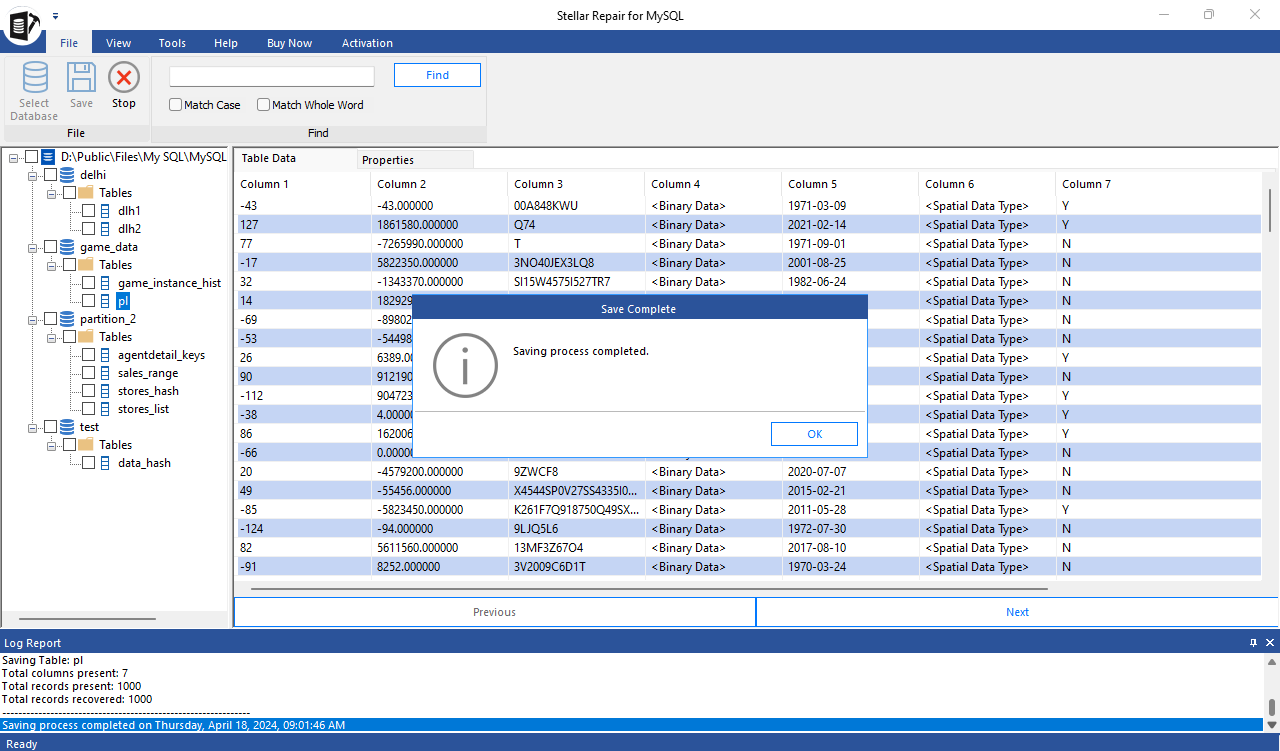
Task: Collapse the Tables node under delhi
Action: tap(52, 193)
